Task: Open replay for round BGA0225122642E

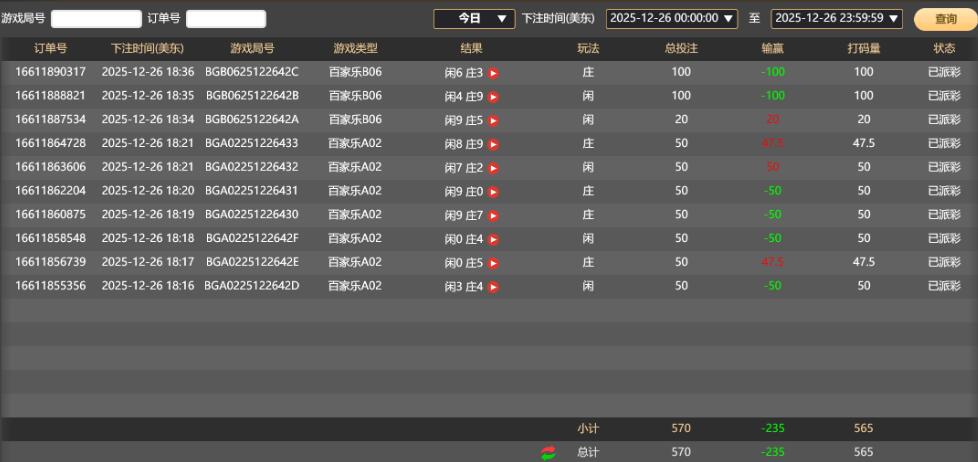Action: (x=493, y=264)
